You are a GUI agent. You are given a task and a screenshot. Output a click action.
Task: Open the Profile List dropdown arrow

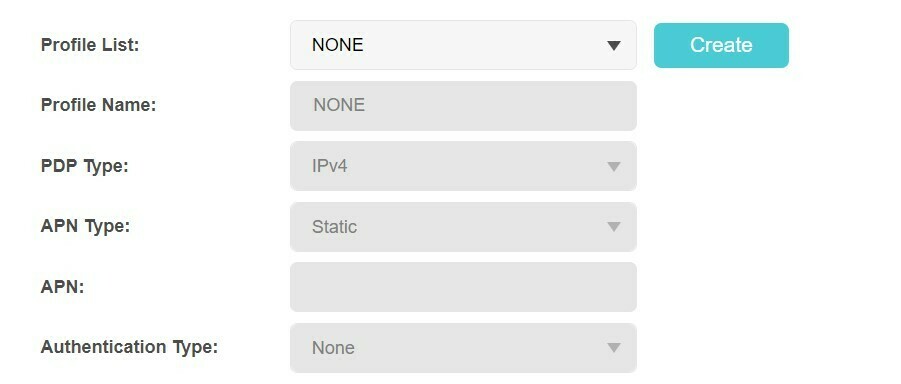pyautogui.click(x=614, y=45)
